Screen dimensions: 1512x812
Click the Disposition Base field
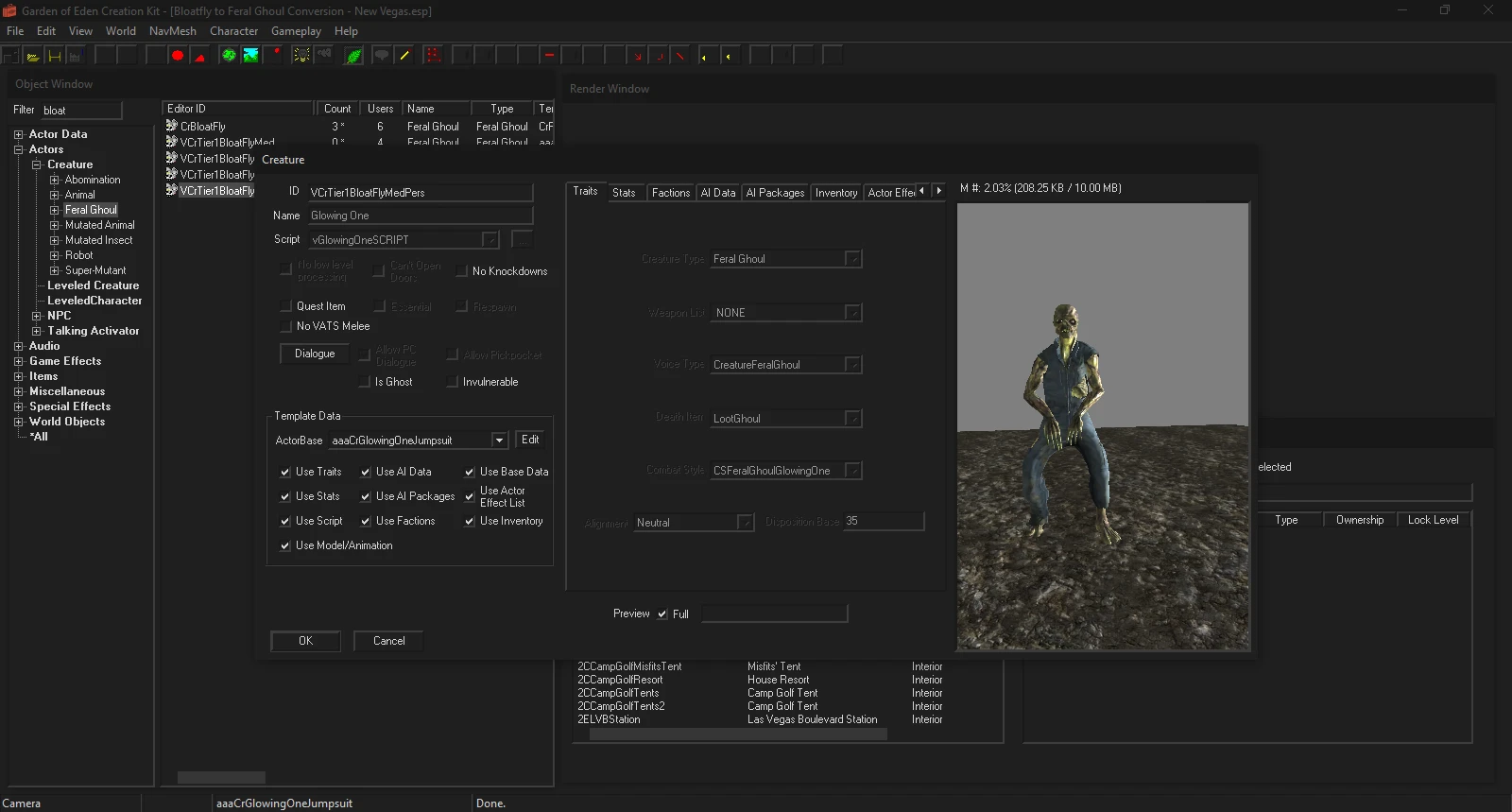click(883, 521)
